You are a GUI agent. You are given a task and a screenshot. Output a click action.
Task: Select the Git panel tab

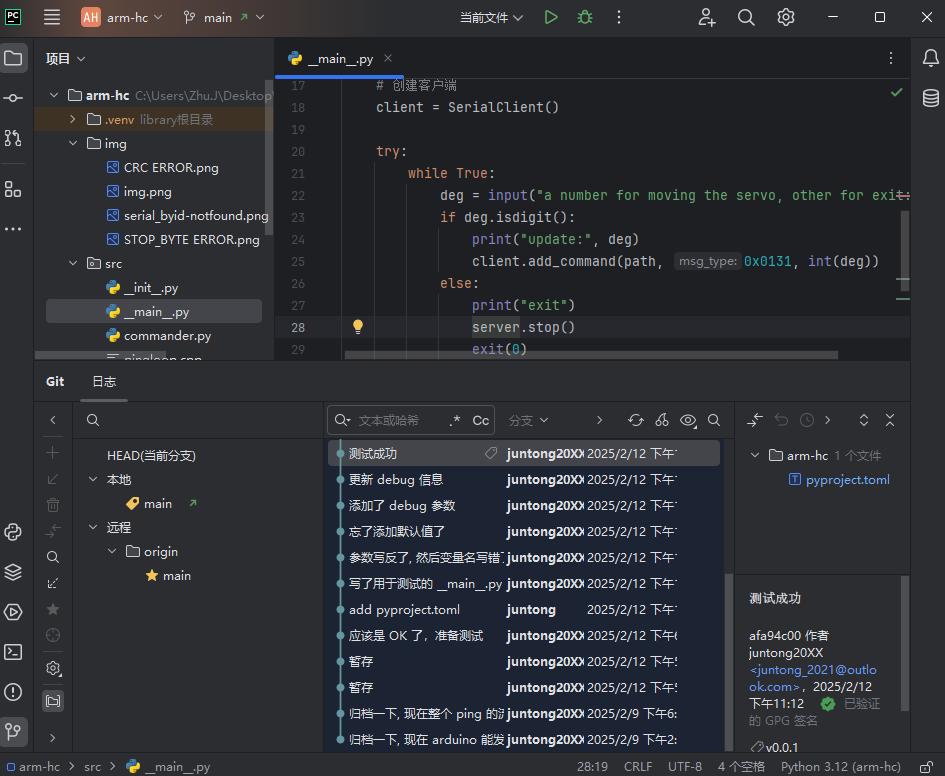click(55, 381)
